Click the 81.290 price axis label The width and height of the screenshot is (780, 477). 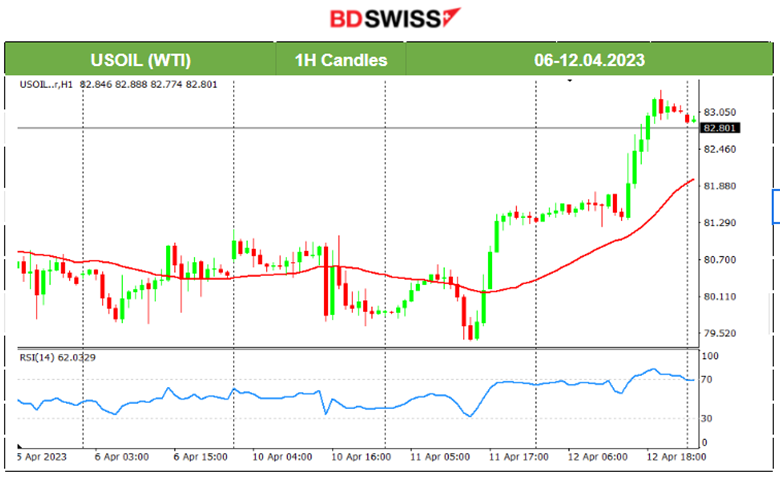click(720, 222)
